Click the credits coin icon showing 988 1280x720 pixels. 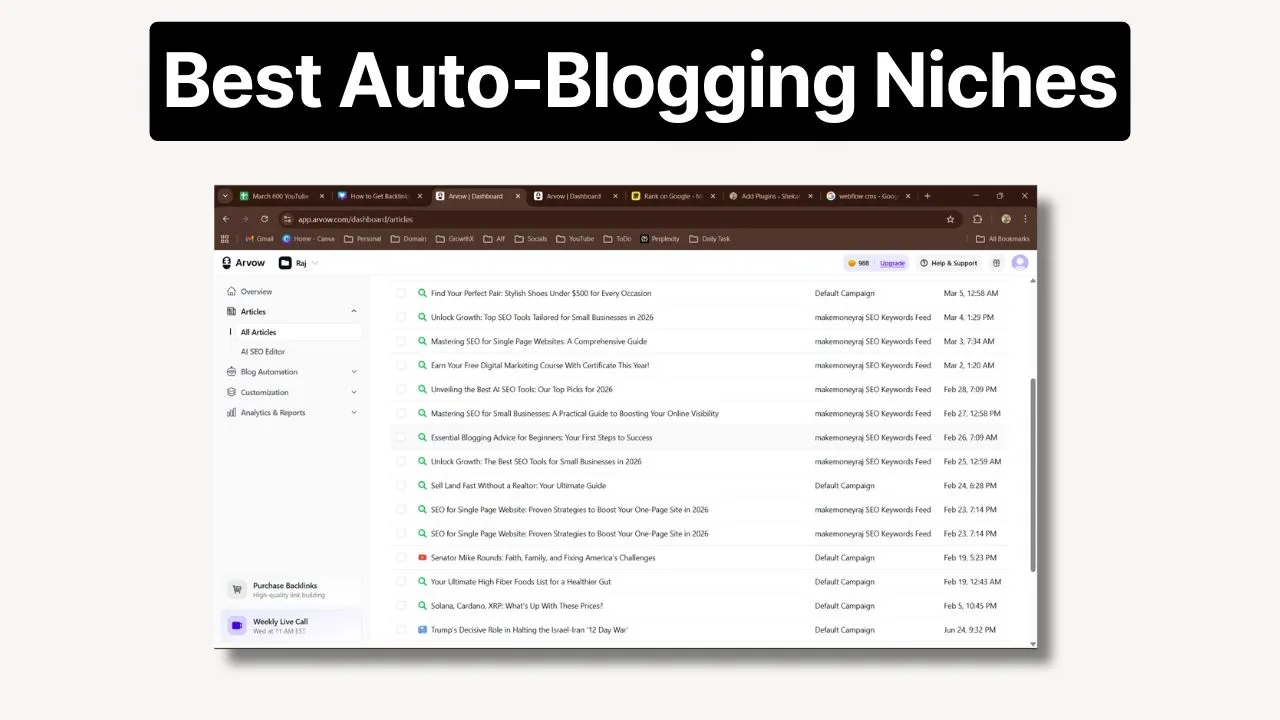point(852,263)
